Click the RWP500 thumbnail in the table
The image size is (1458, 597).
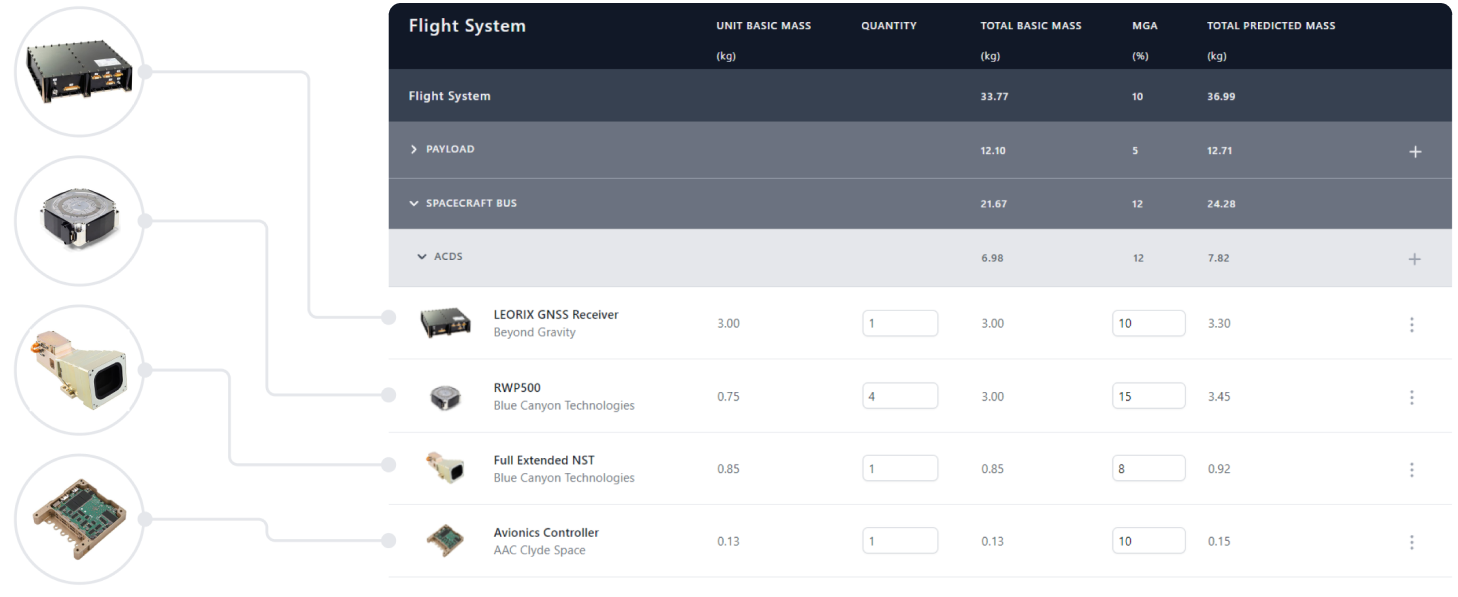pyautogui.click(x=445, y=396)
